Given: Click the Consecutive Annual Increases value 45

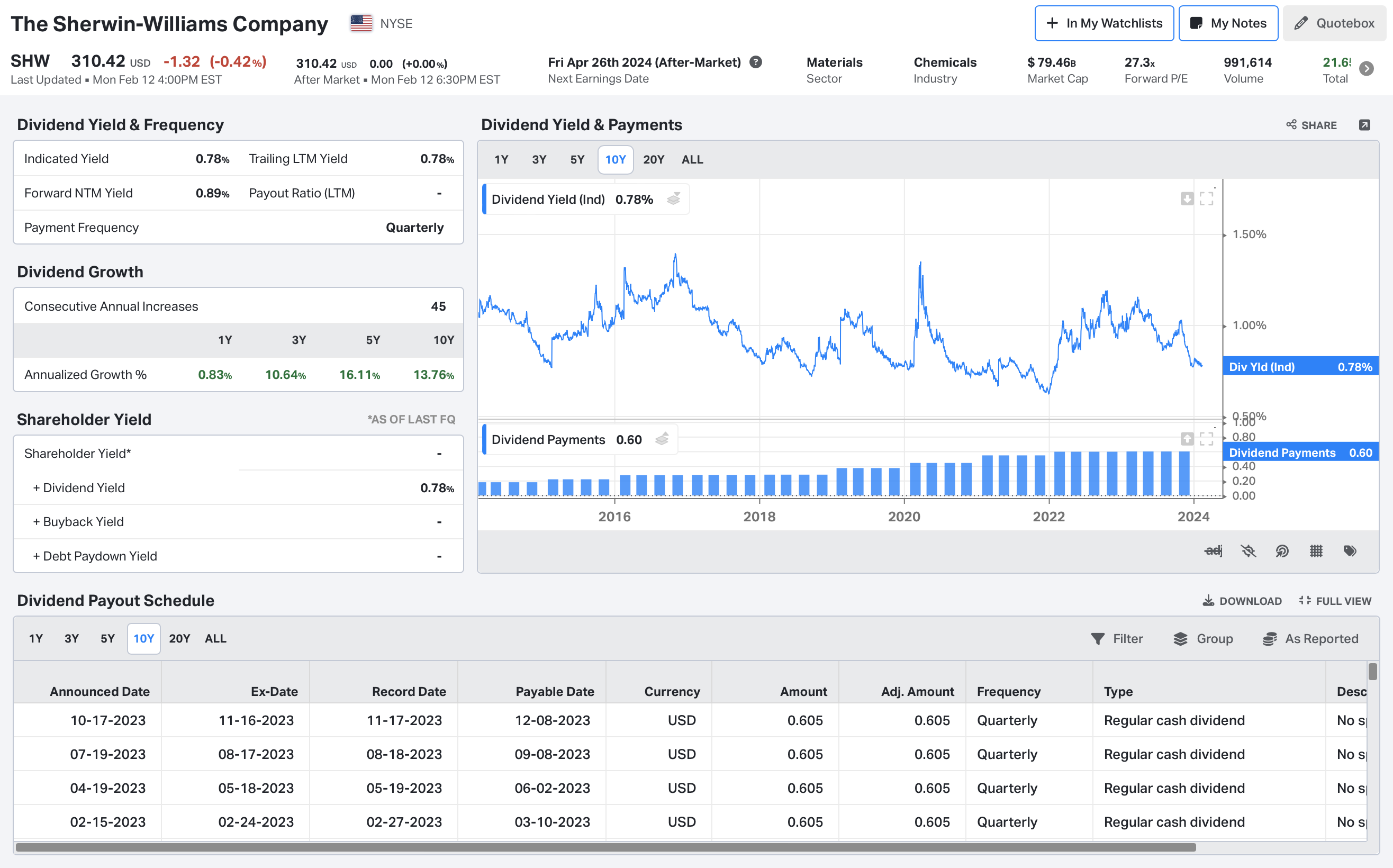Looking at the screenshot, I should point(438,306).
